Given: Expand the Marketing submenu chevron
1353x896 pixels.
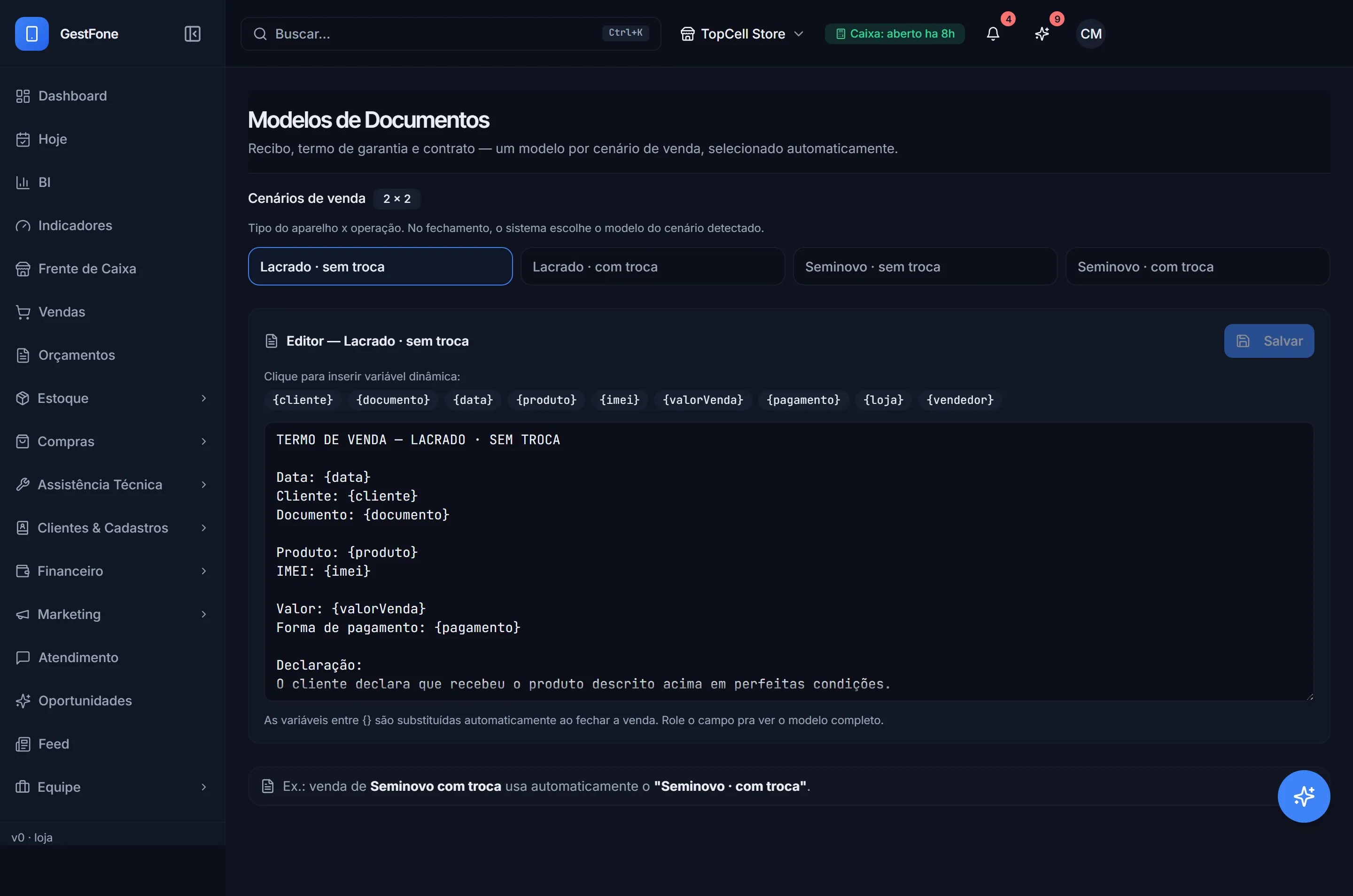Looking at the screenshot, I should click(203, 614).
